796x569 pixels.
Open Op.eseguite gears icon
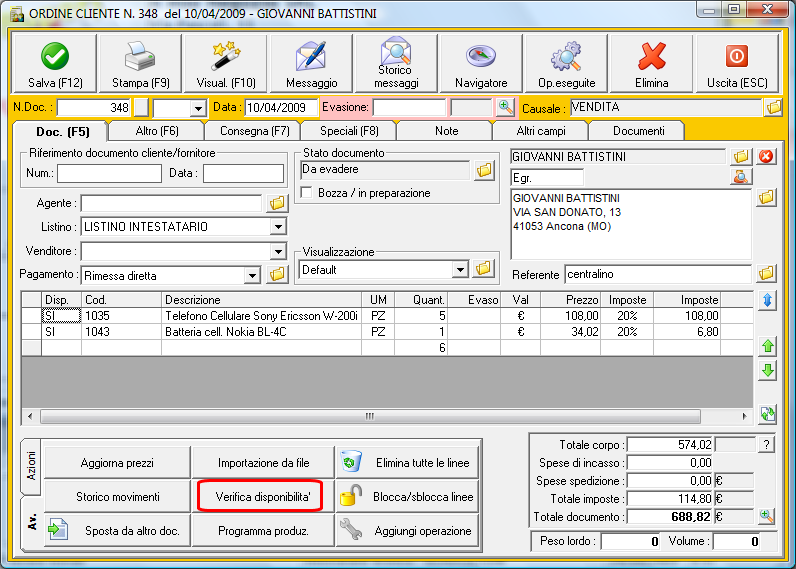coord(566,56)
